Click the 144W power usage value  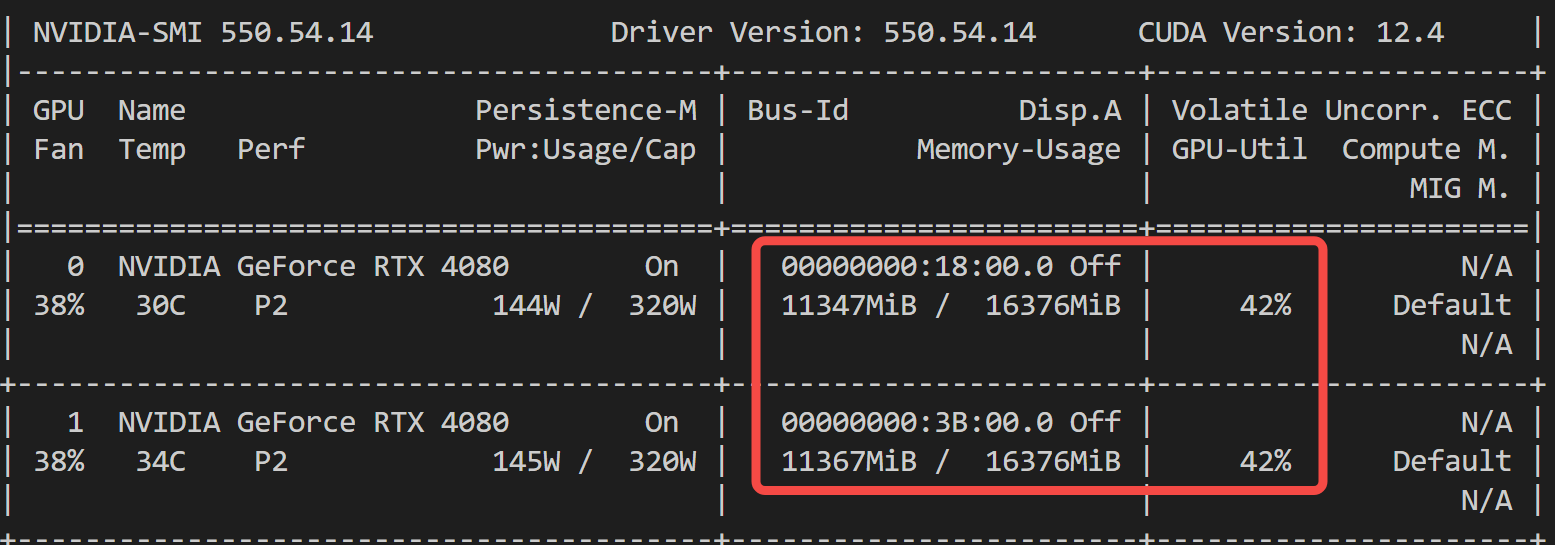[x=526, y=305]
